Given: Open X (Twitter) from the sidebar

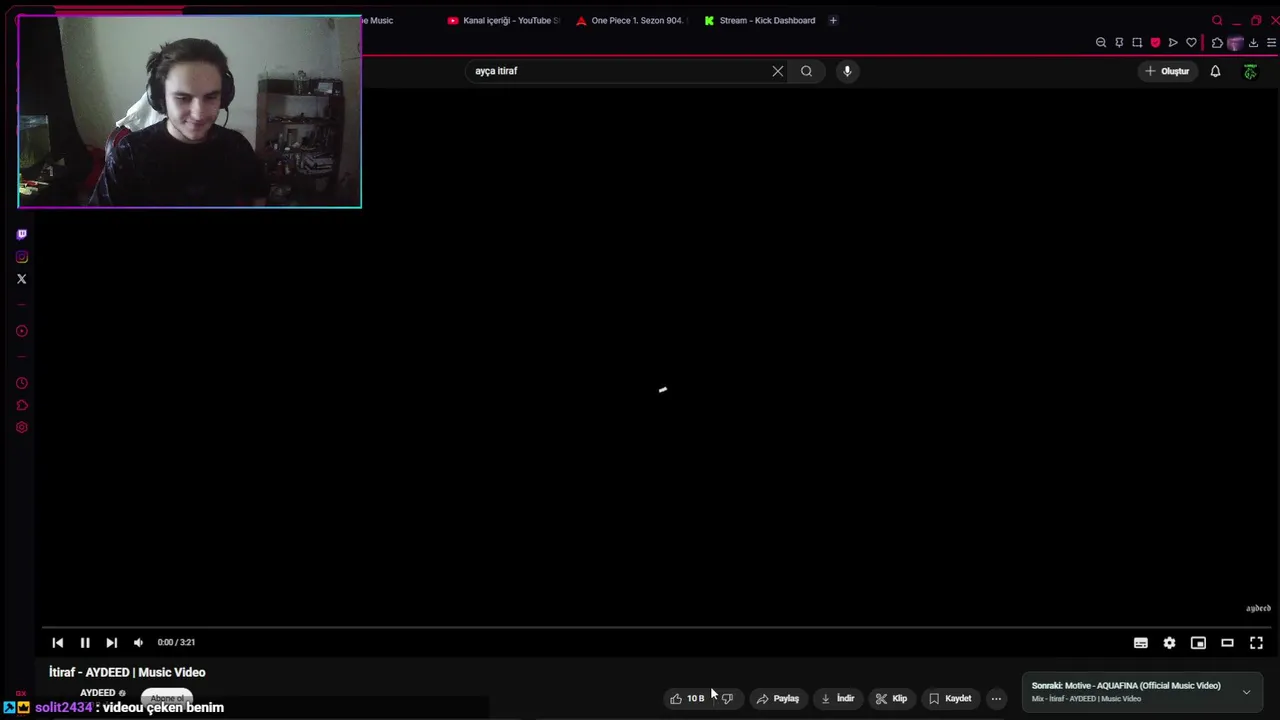Looking at the screenshot, I should pos(22,279).
